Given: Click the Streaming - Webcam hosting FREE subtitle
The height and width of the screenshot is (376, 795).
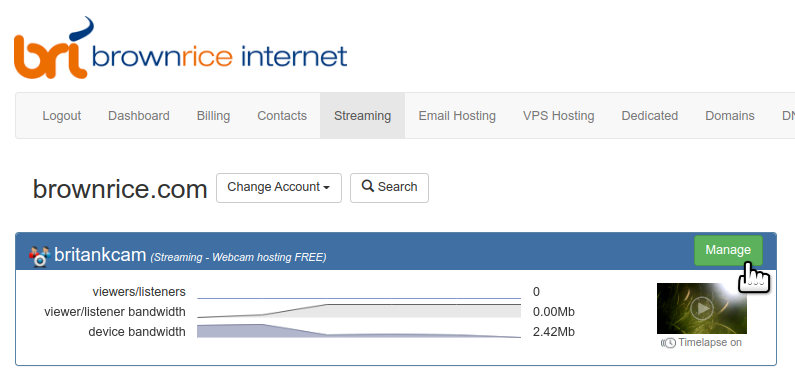Looking at the screenshot, I should pyautogui.click(x=238, y=257).
